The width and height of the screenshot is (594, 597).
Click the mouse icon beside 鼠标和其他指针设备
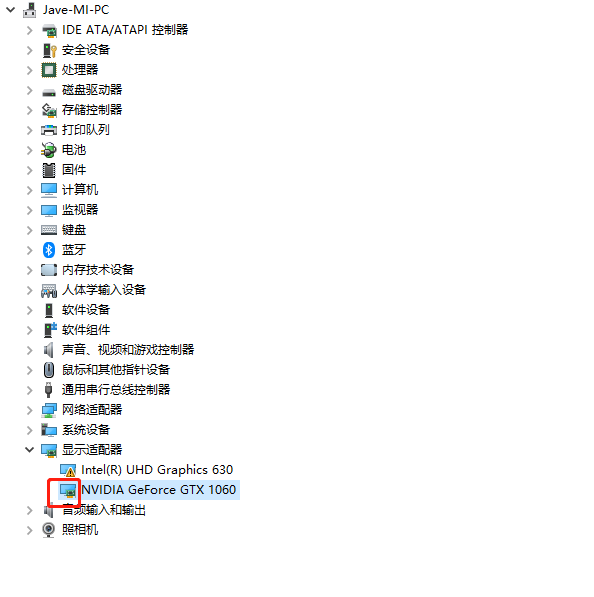point(49,370)
